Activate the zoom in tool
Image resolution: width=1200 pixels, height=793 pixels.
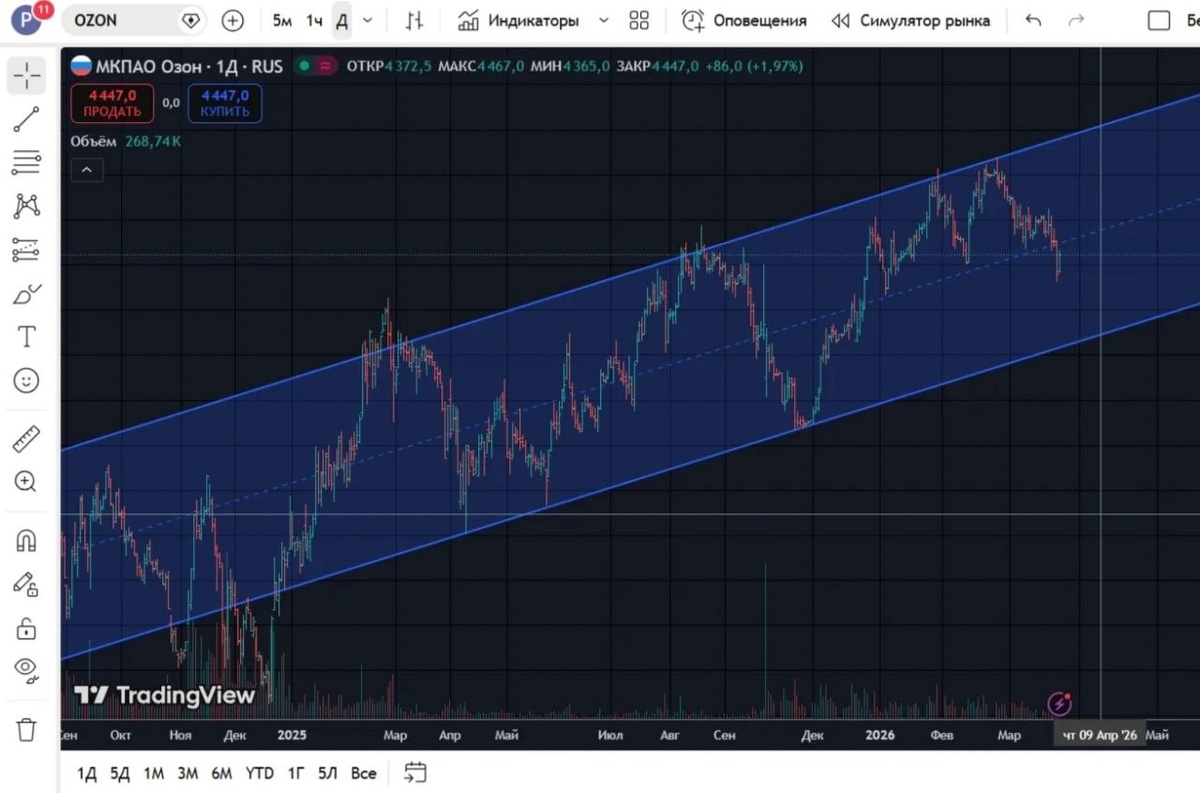(x=26, y=481)
